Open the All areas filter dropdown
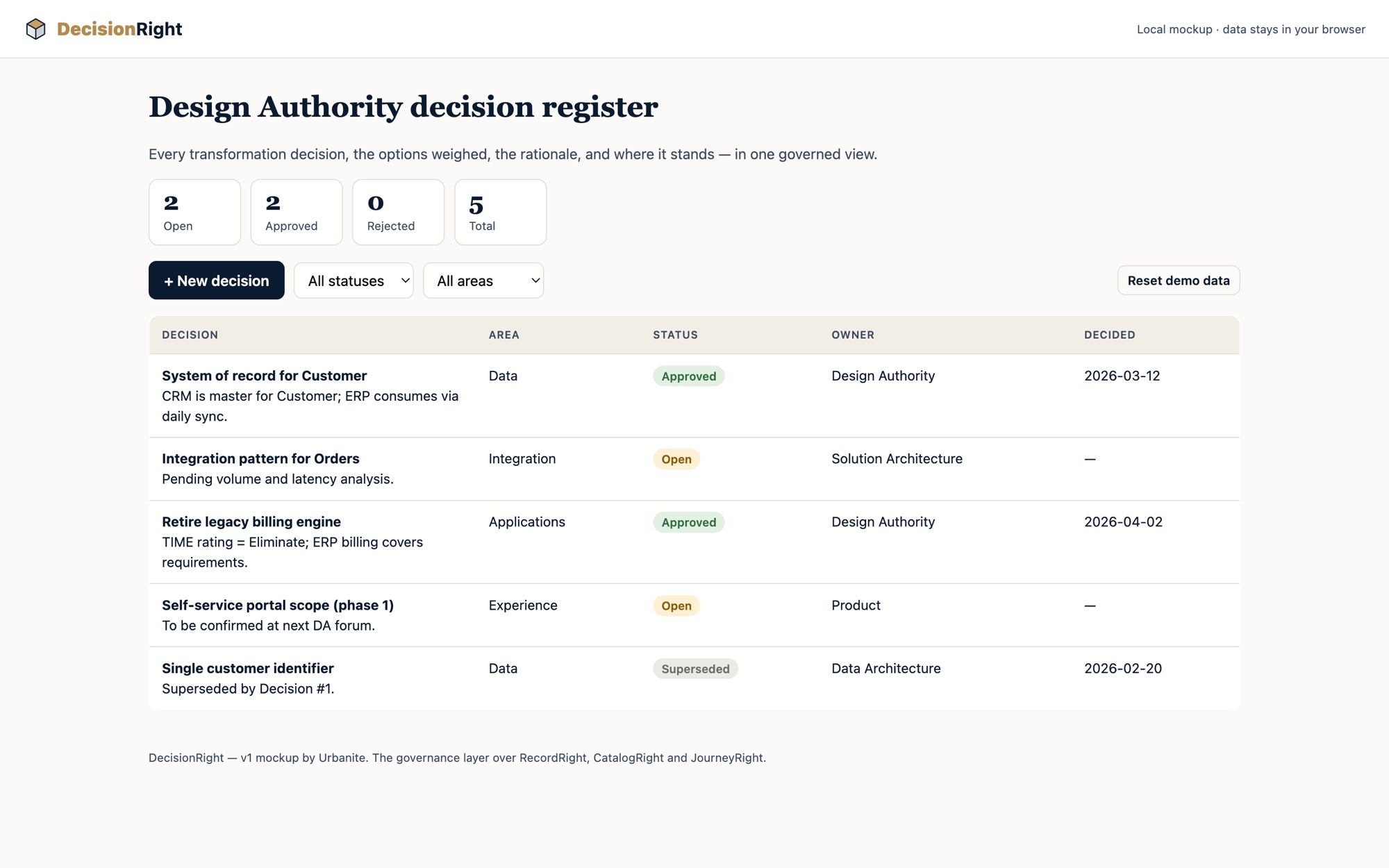 point(483,281)
